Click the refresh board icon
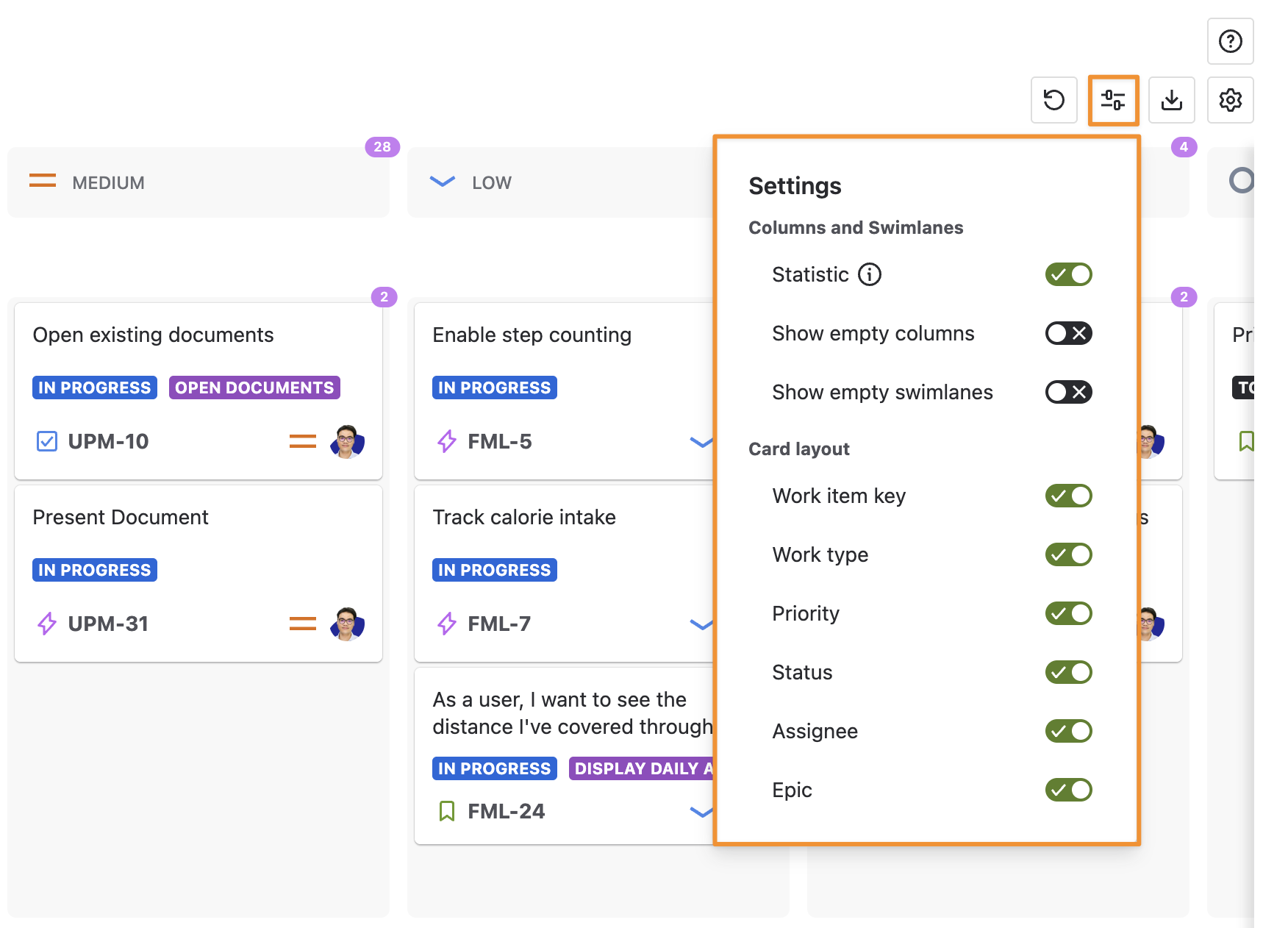Viewport: 1288px width, 928px height. point(1053,100)
